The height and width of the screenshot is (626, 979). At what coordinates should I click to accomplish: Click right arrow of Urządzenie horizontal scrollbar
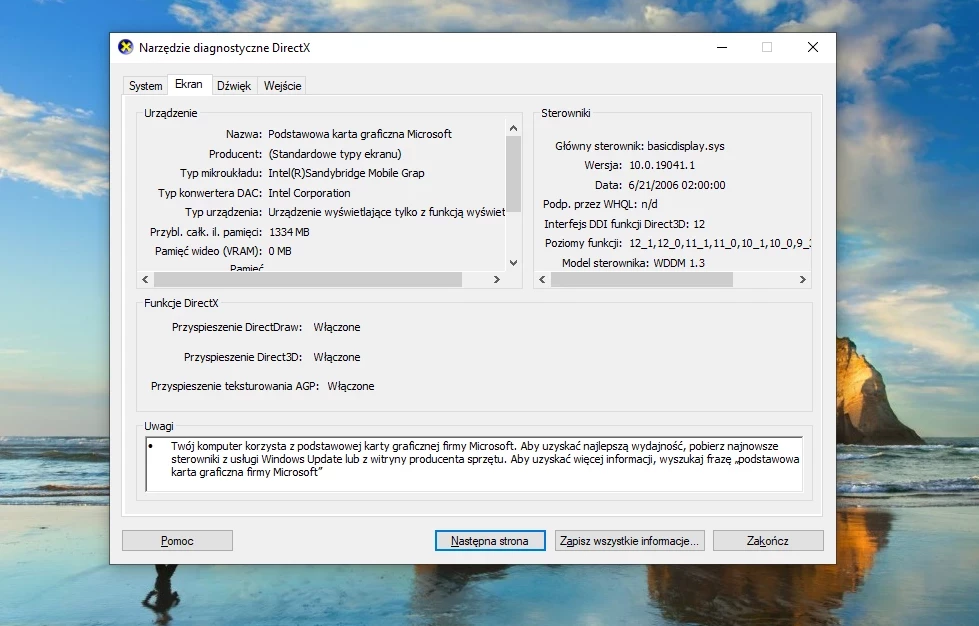pos(497,280)
